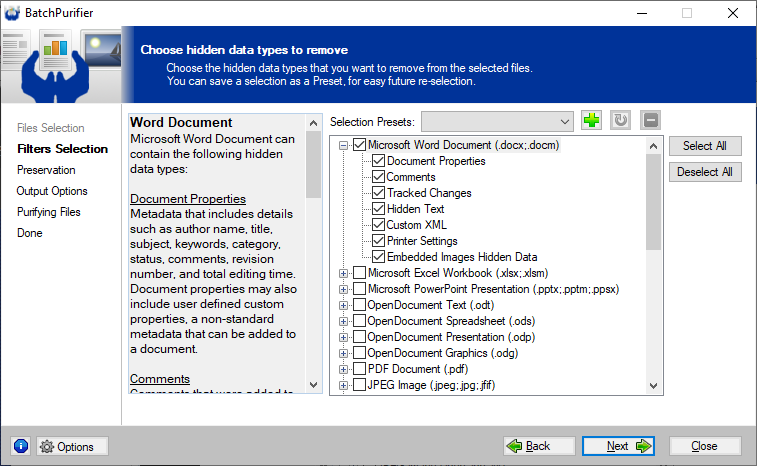Click filter tree scroll down arrow

(x=654, y=386)
